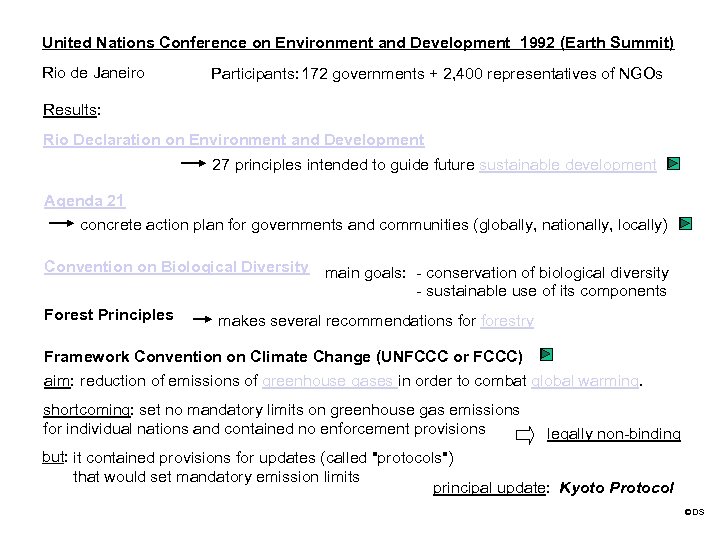Click the bold "Kyoto Protocol" text

tap(617, 488)
